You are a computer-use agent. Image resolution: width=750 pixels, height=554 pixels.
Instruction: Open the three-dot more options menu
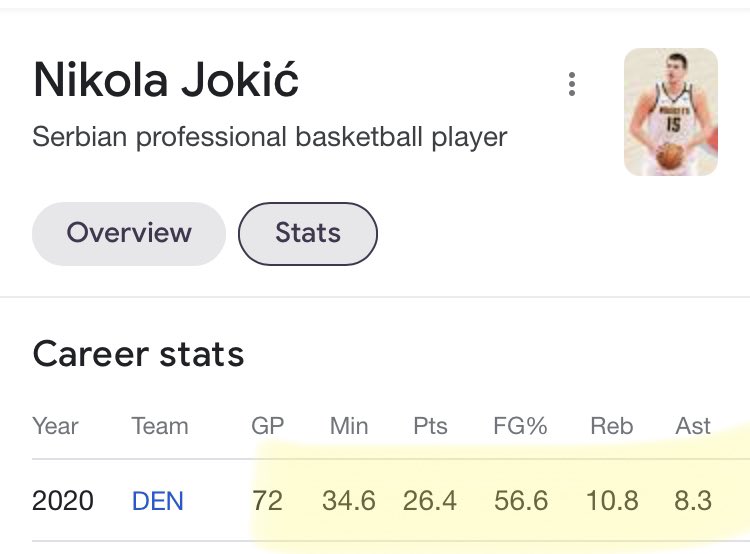[572, 84]
